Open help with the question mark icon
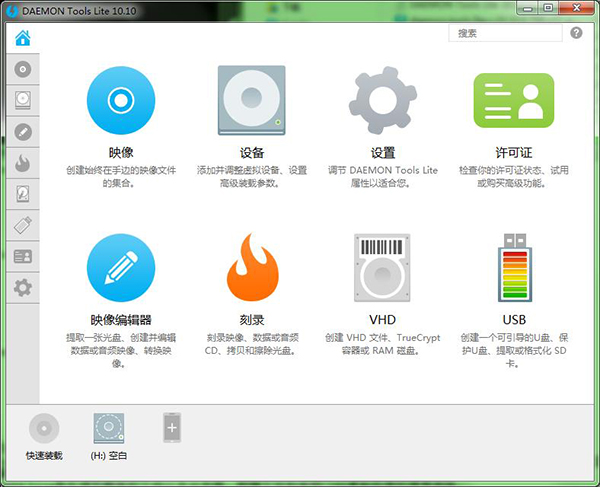 (576, 33)
